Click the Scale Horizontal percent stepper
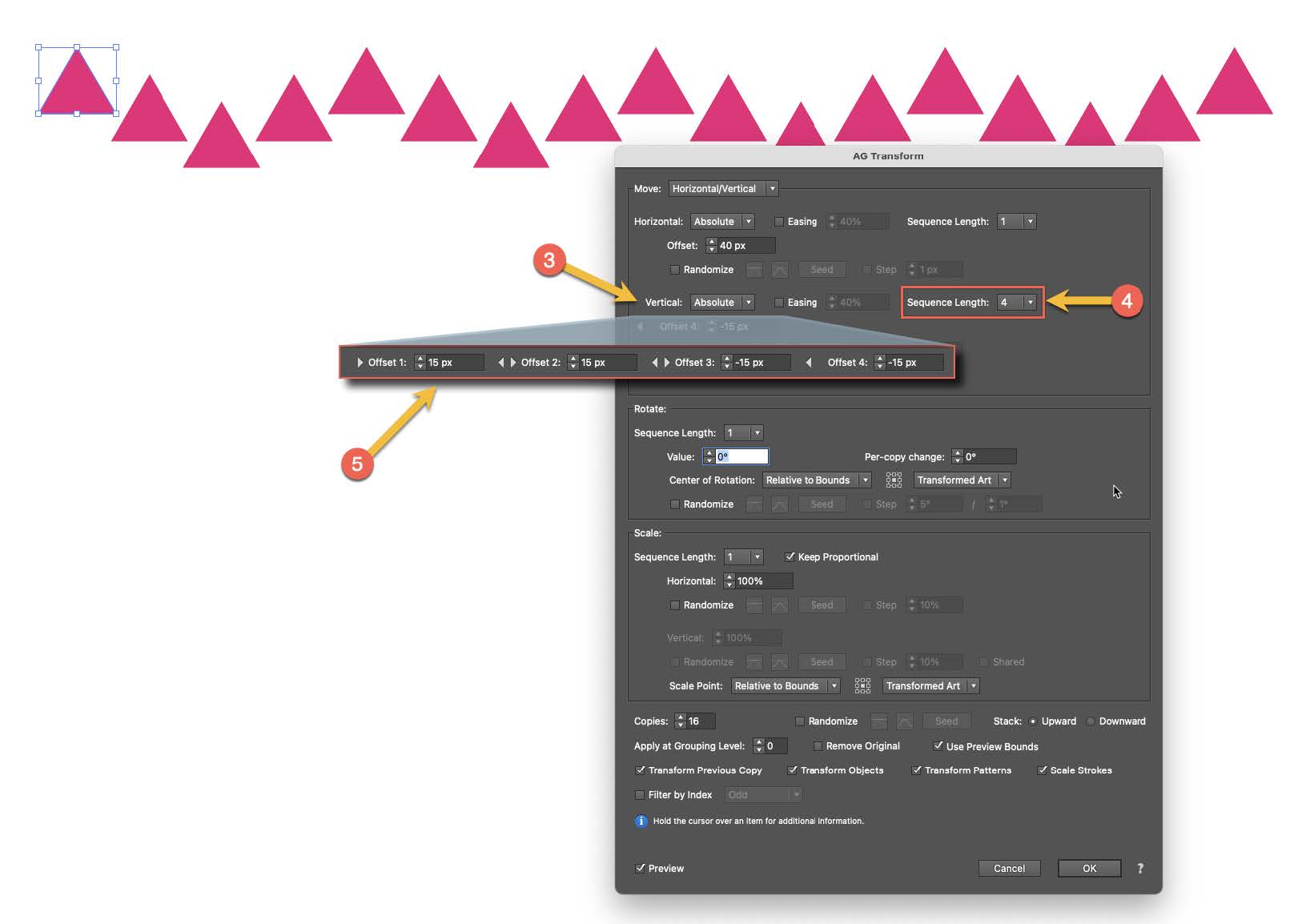Screen dimensions: 1302x924 (x=729, y=581)
